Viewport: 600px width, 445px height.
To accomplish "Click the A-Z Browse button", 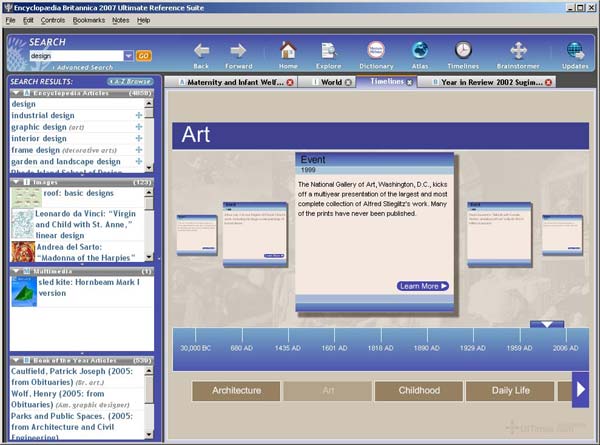I will [x=130, y=82].
